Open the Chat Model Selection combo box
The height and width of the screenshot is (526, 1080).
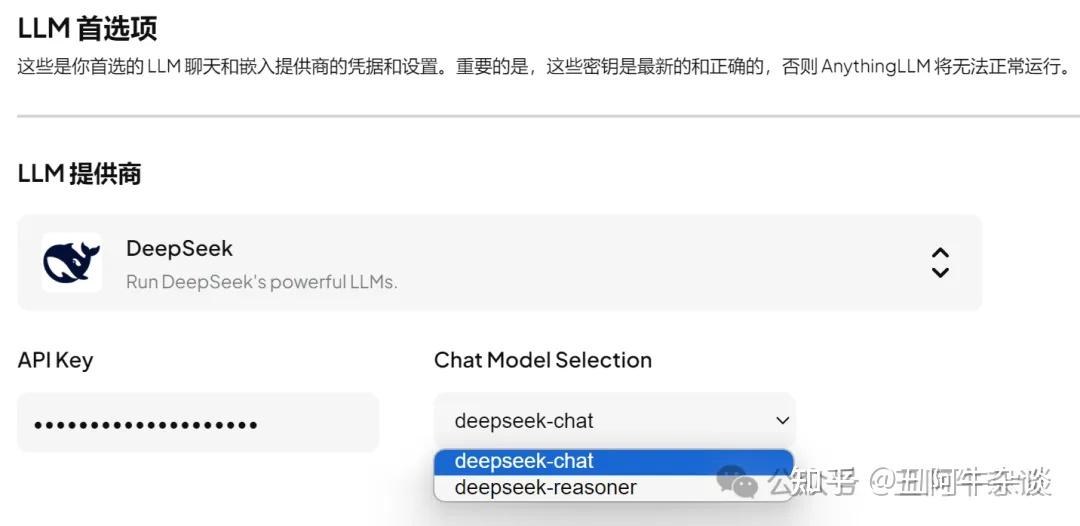tap(614, 421)
